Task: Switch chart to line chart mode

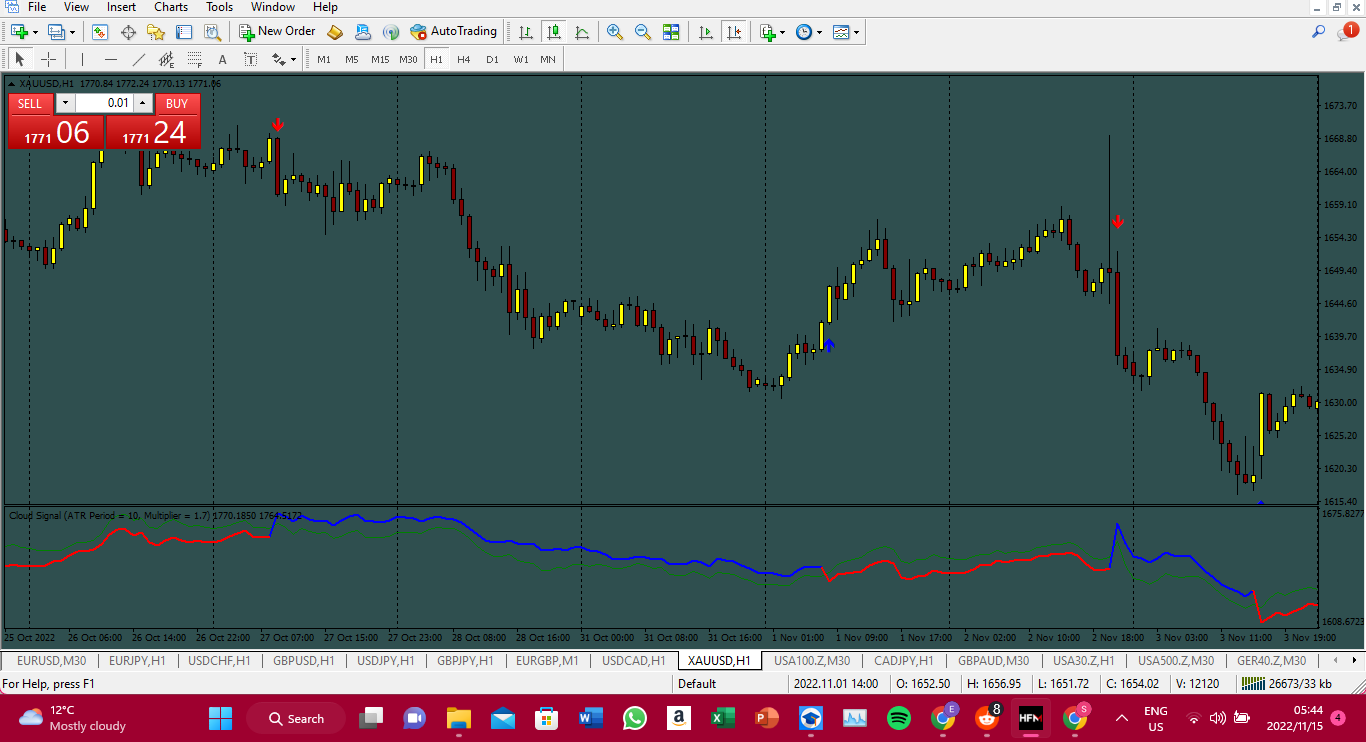Action: tap(582, 32)
